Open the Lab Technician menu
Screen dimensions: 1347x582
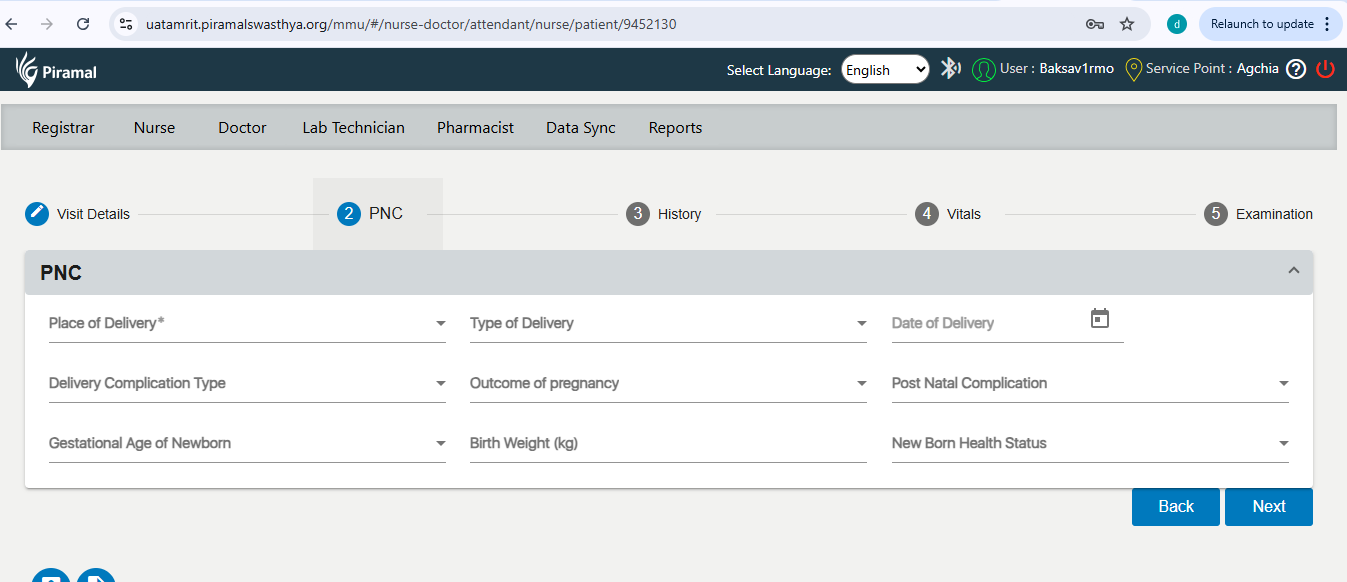(354, 128)
